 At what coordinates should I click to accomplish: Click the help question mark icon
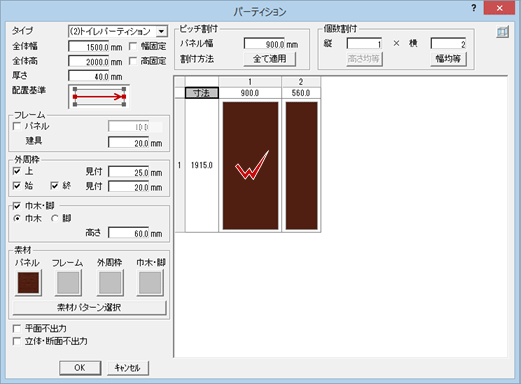[474, 8]
